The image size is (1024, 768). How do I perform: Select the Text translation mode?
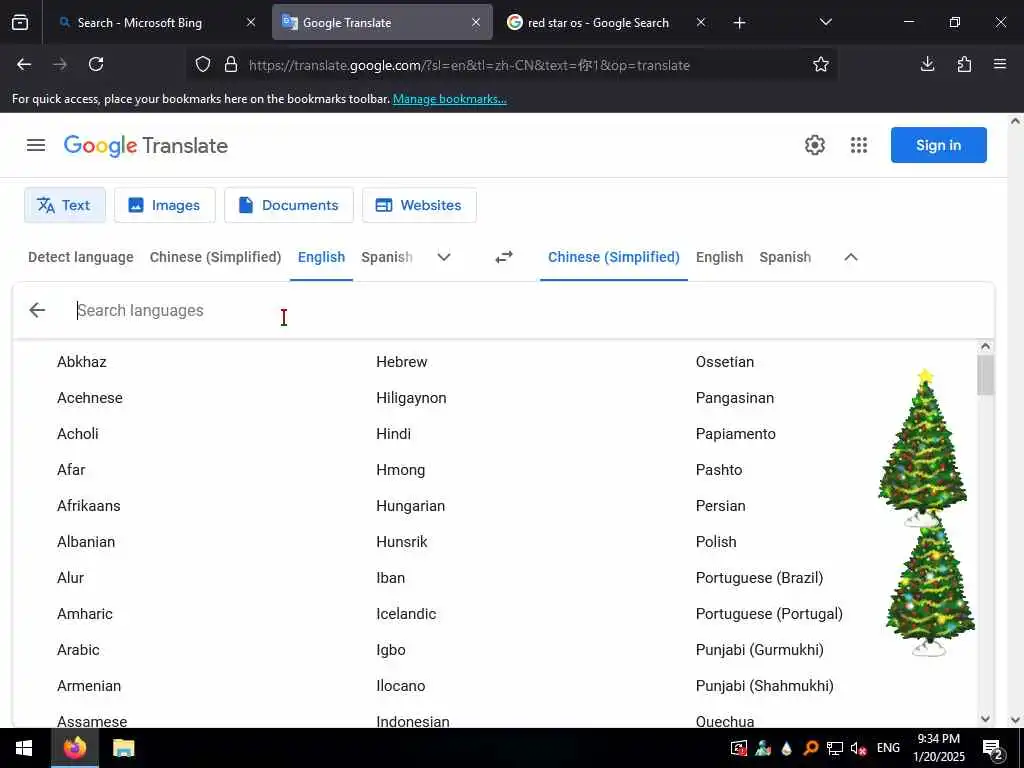tap(65, 205)
